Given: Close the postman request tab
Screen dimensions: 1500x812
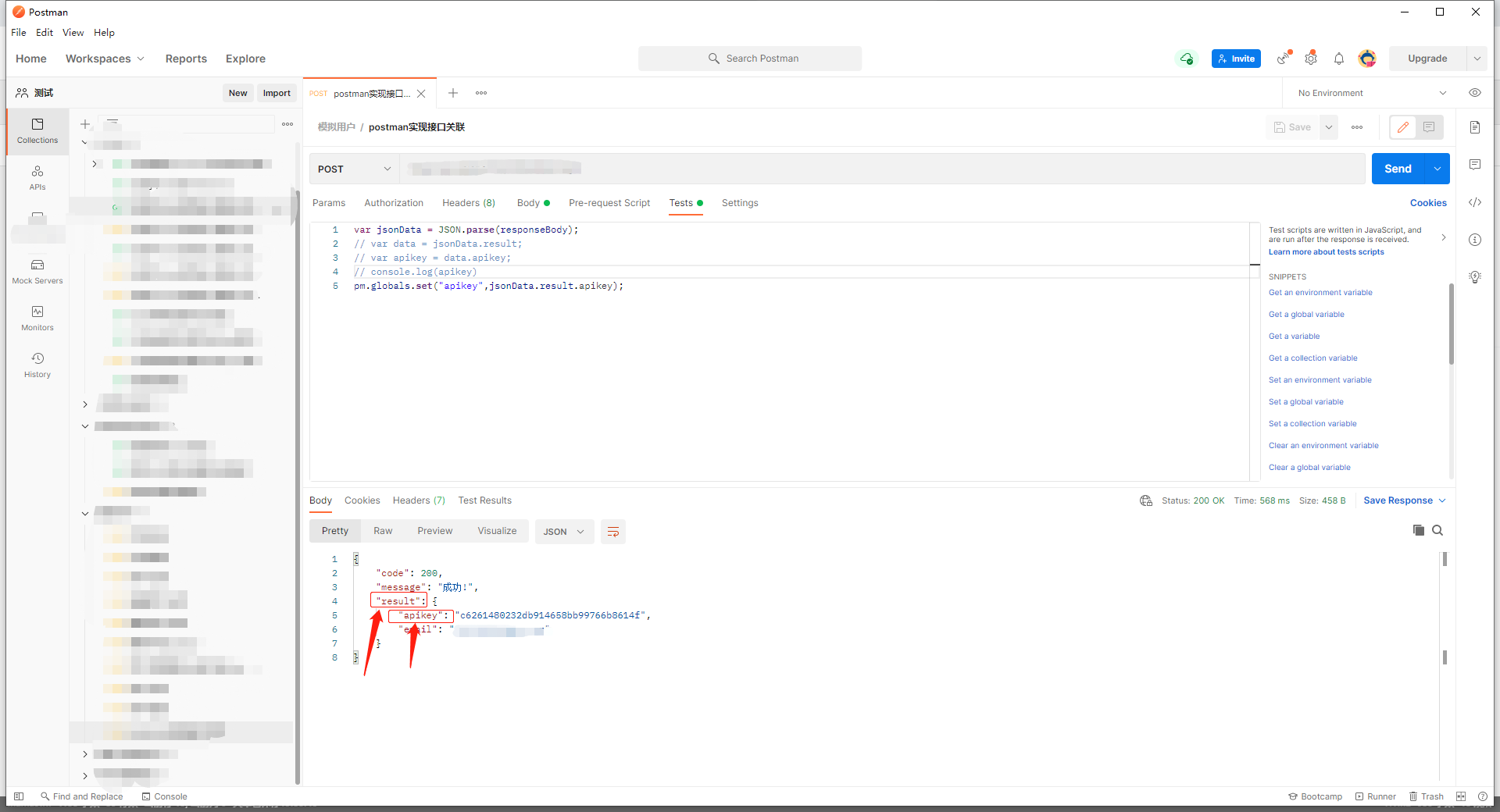Looking at the screenshot, I should point(421,94).
